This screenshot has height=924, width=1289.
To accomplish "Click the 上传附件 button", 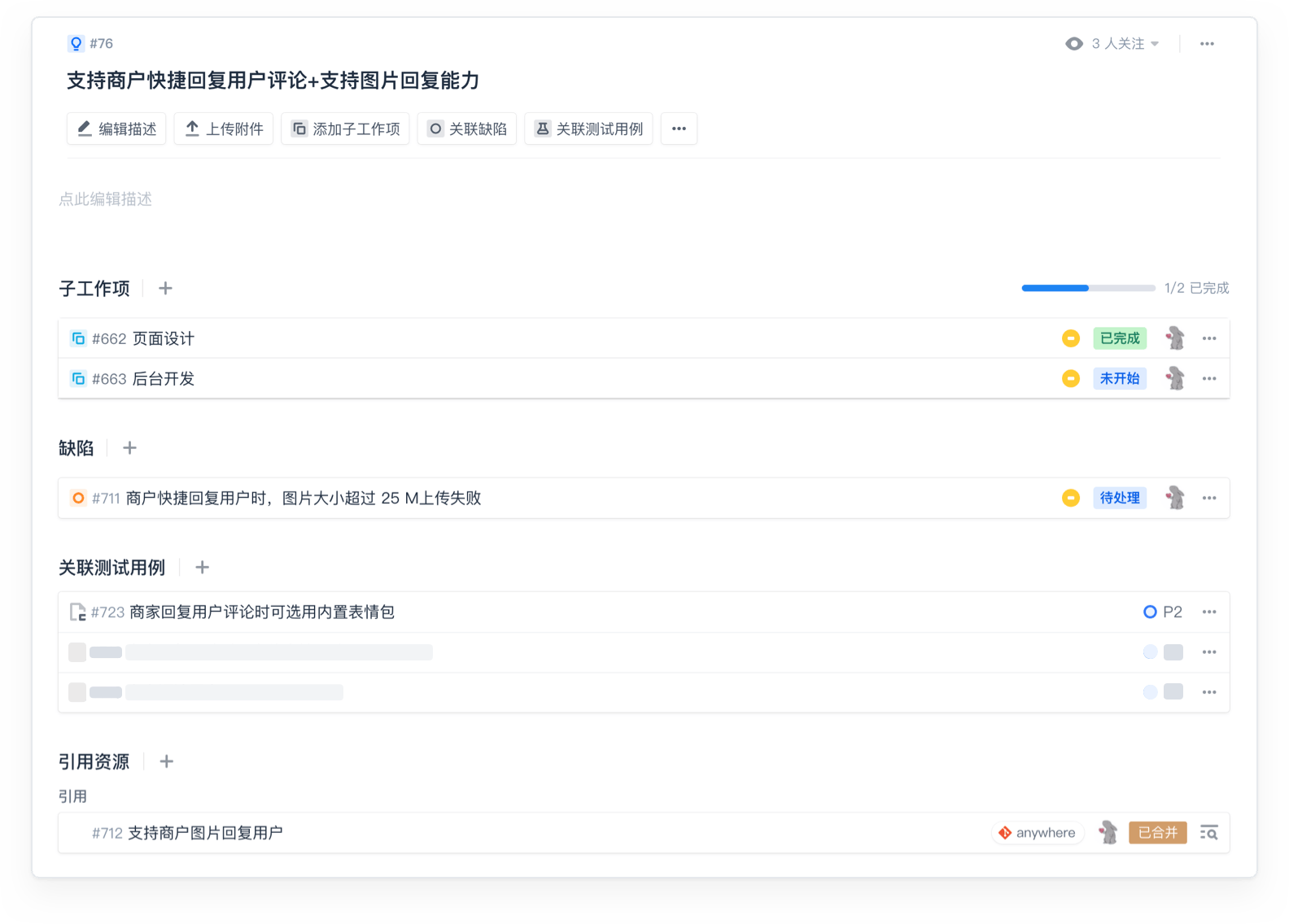I will click(x=224, y=129).
